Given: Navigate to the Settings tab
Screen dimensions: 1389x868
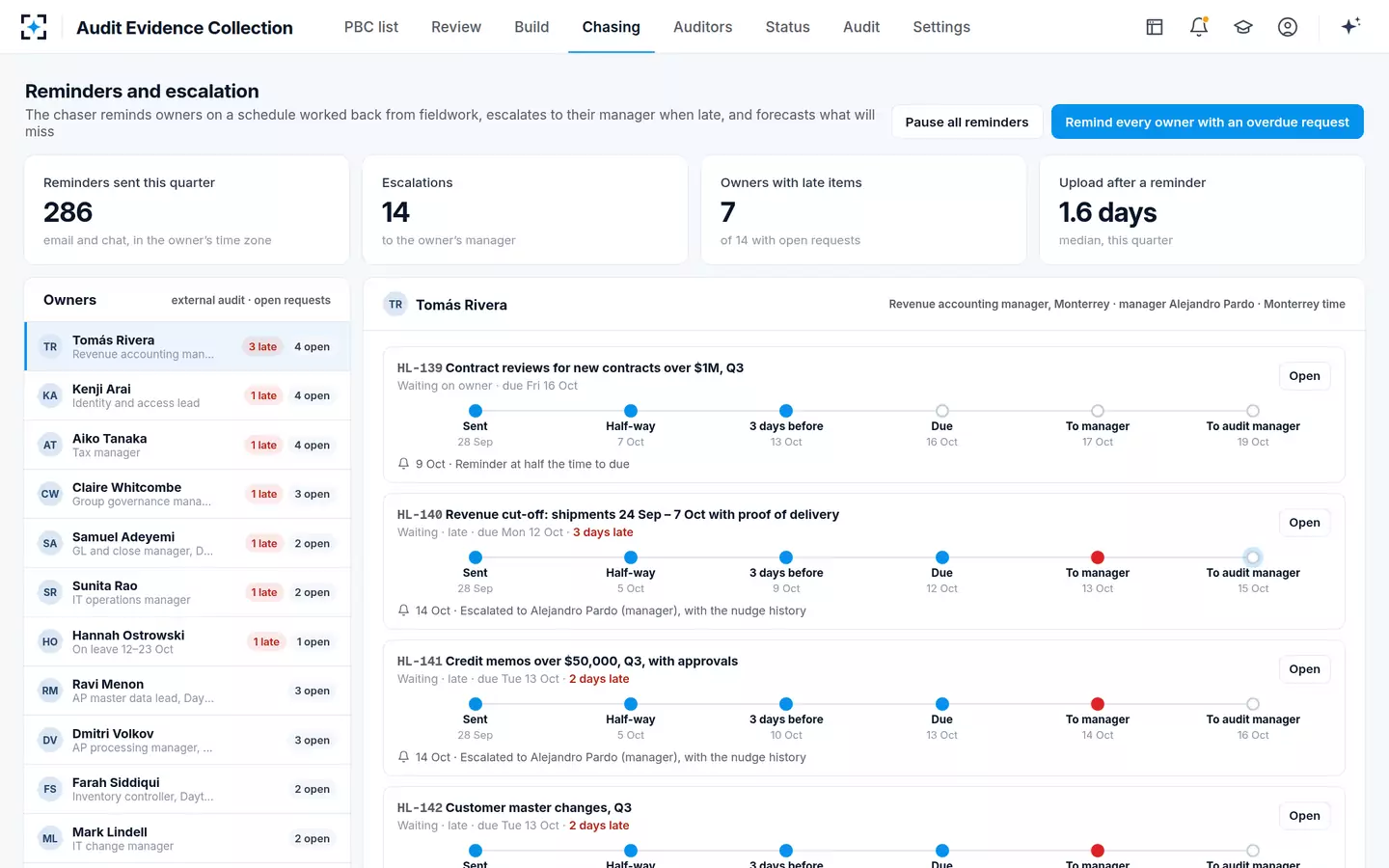Looking at the screenshot, I should pyautogui.click(x=941, y=27).
